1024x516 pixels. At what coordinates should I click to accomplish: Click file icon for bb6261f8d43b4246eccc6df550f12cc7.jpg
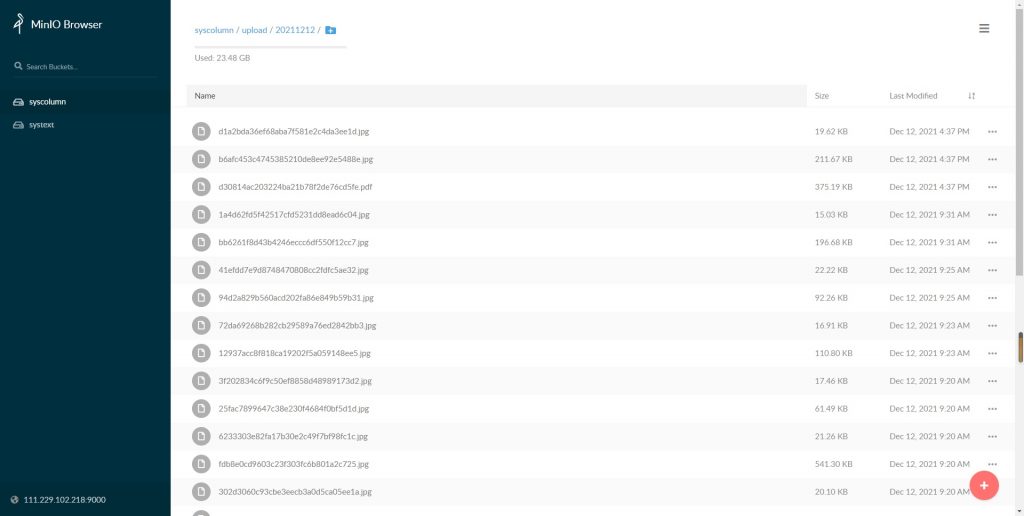click(x=201, y=242)
